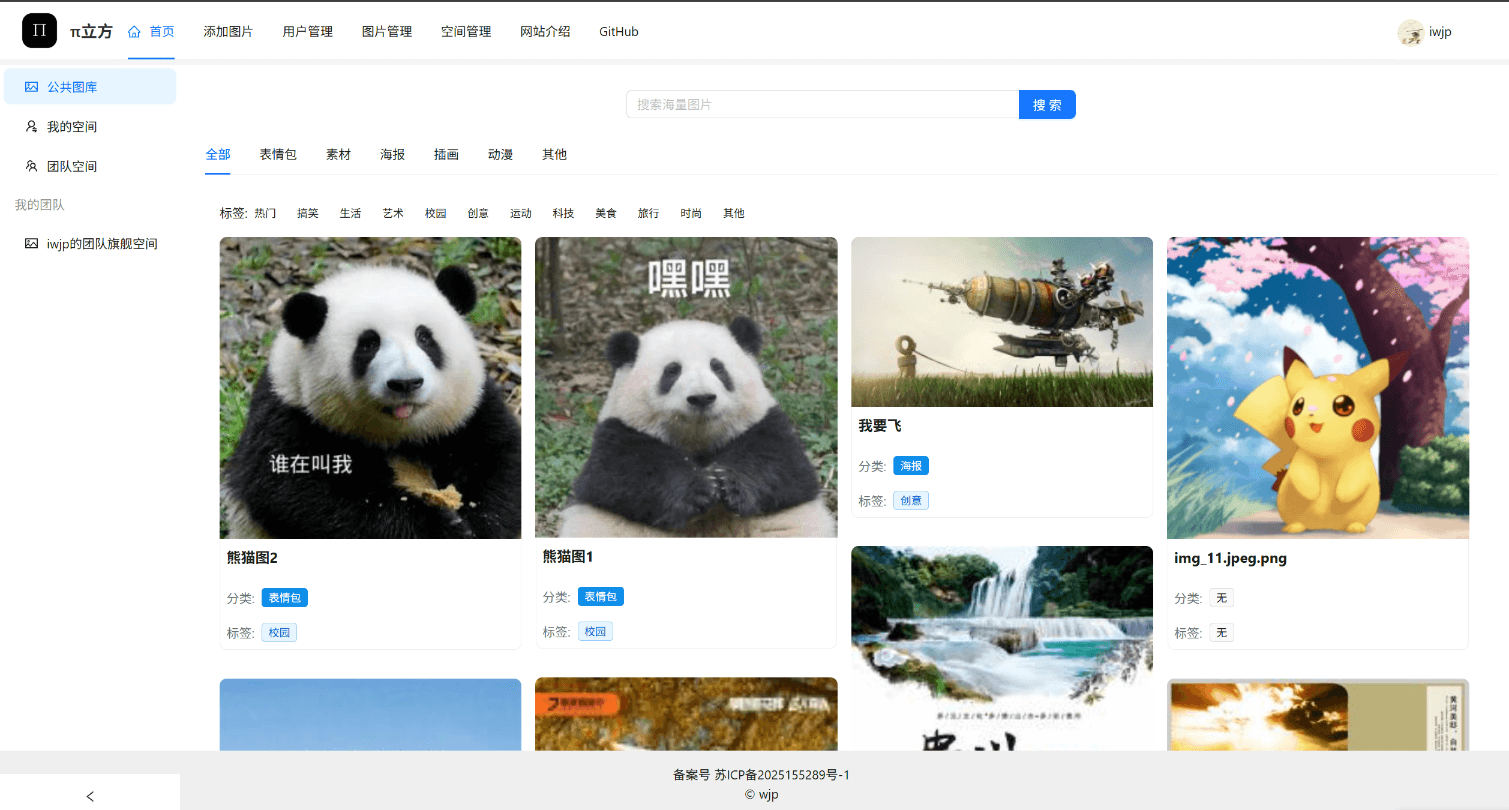Viewport: 1509px width, 810px height.
Task: Collapse the sidebar with the left arrow
Action: coord(90,796)
